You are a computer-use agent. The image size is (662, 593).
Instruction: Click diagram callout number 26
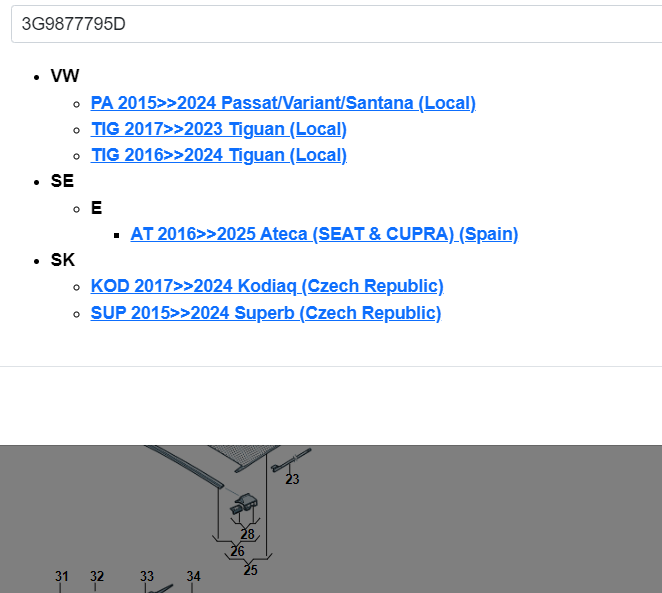click(237, 551)
